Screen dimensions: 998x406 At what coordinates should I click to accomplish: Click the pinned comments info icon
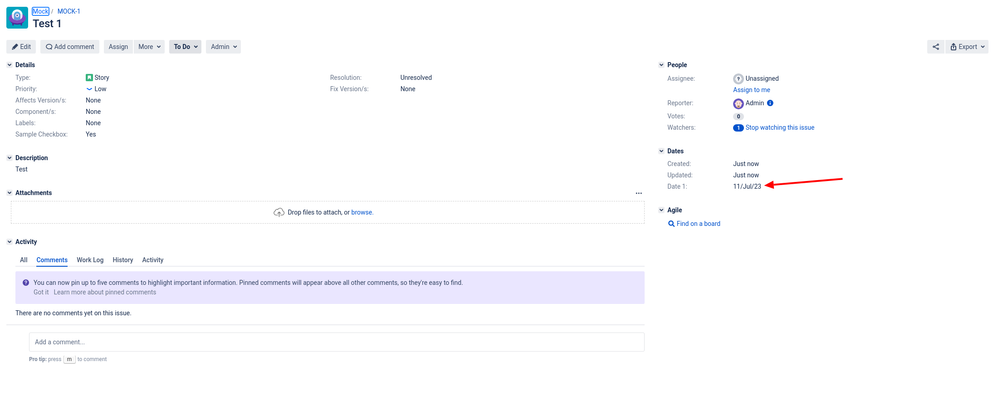(x=25, y=283)
